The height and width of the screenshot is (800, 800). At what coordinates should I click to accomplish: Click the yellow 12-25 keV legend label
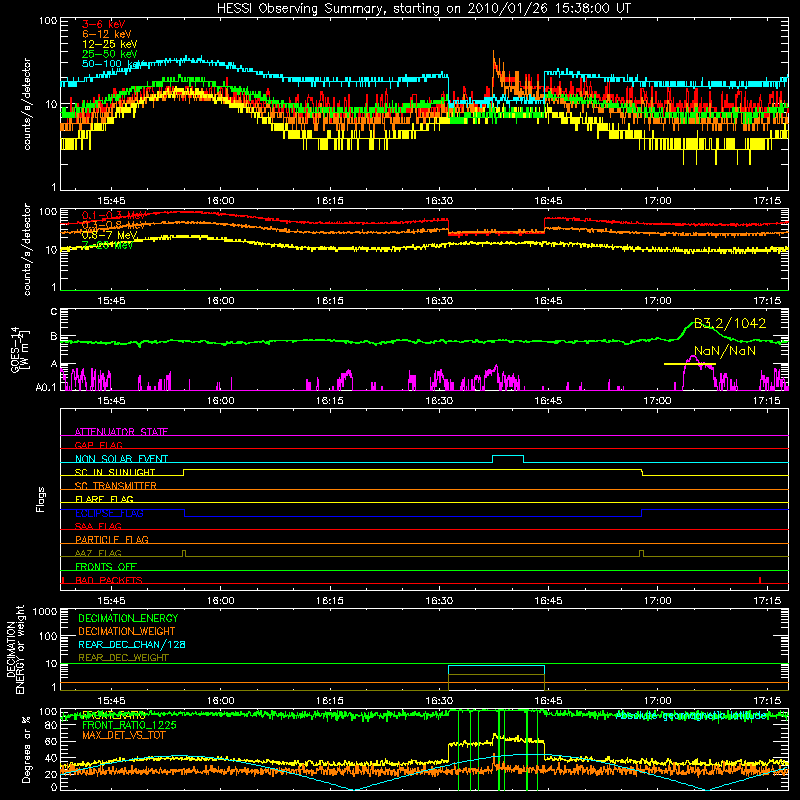pos(110,44)
